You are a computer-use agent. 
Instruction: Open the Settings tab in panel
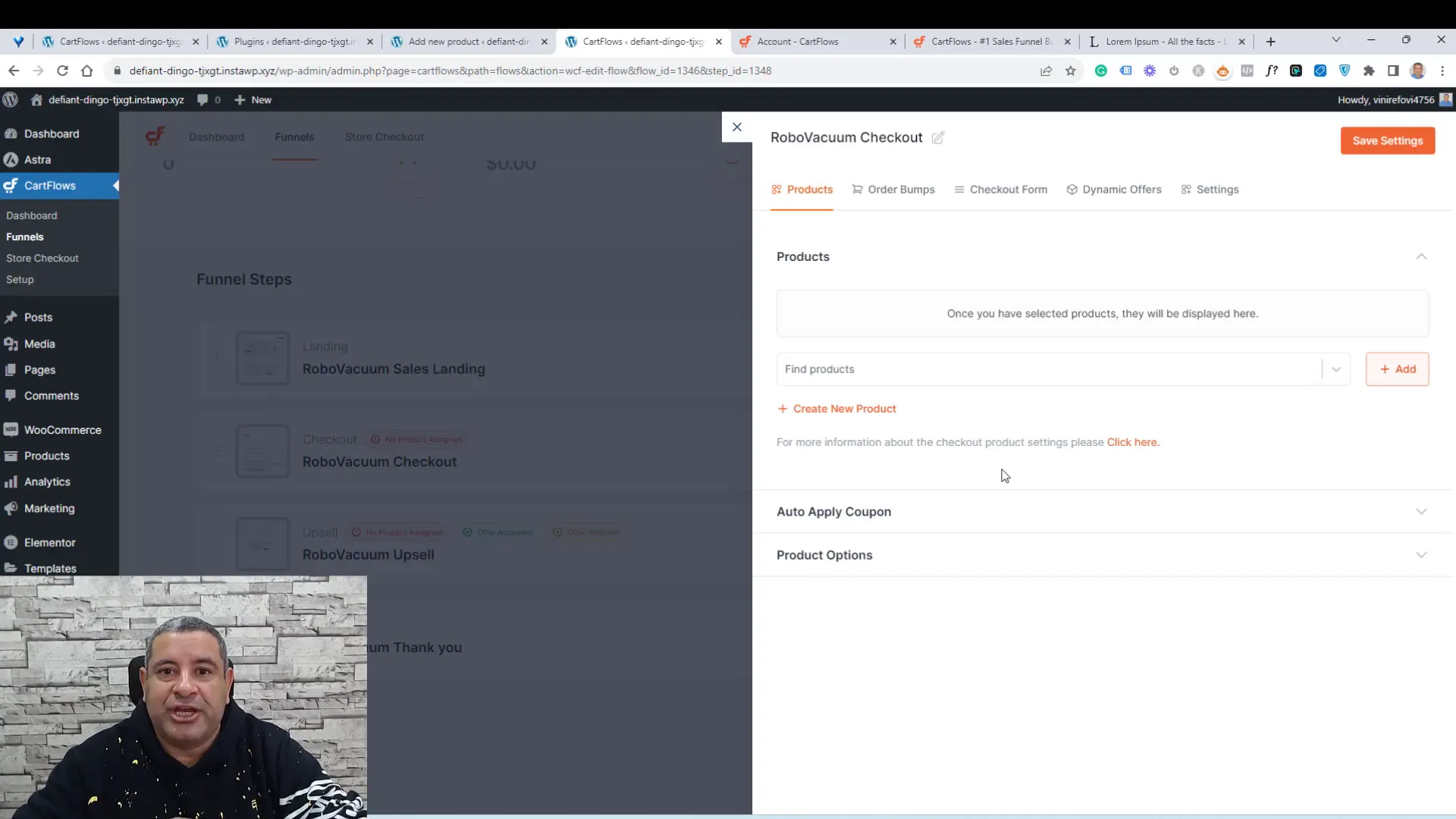pos(1210,190)
